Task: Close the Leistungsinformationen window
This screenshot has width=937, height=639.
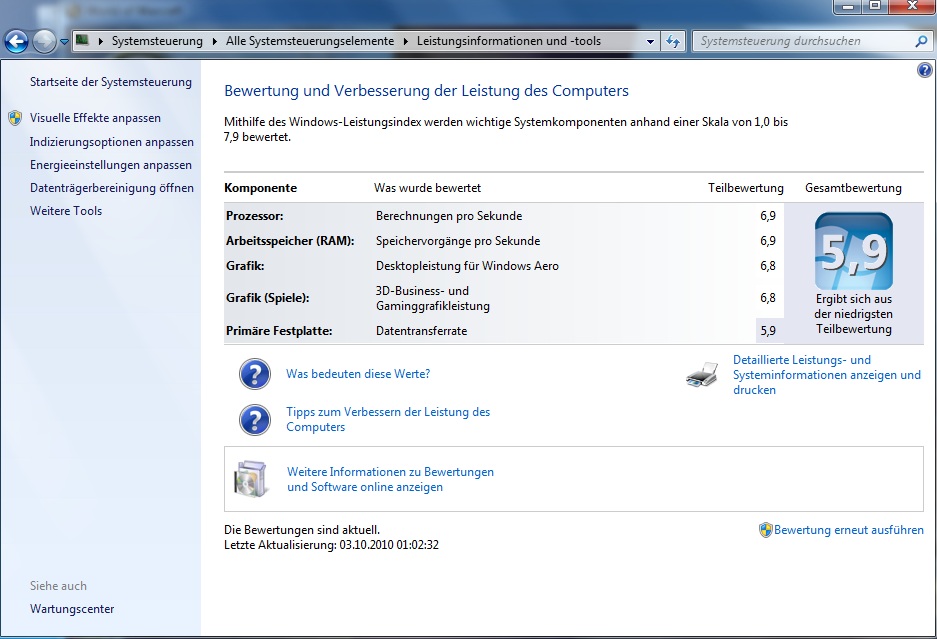Action: pos(912,6)
